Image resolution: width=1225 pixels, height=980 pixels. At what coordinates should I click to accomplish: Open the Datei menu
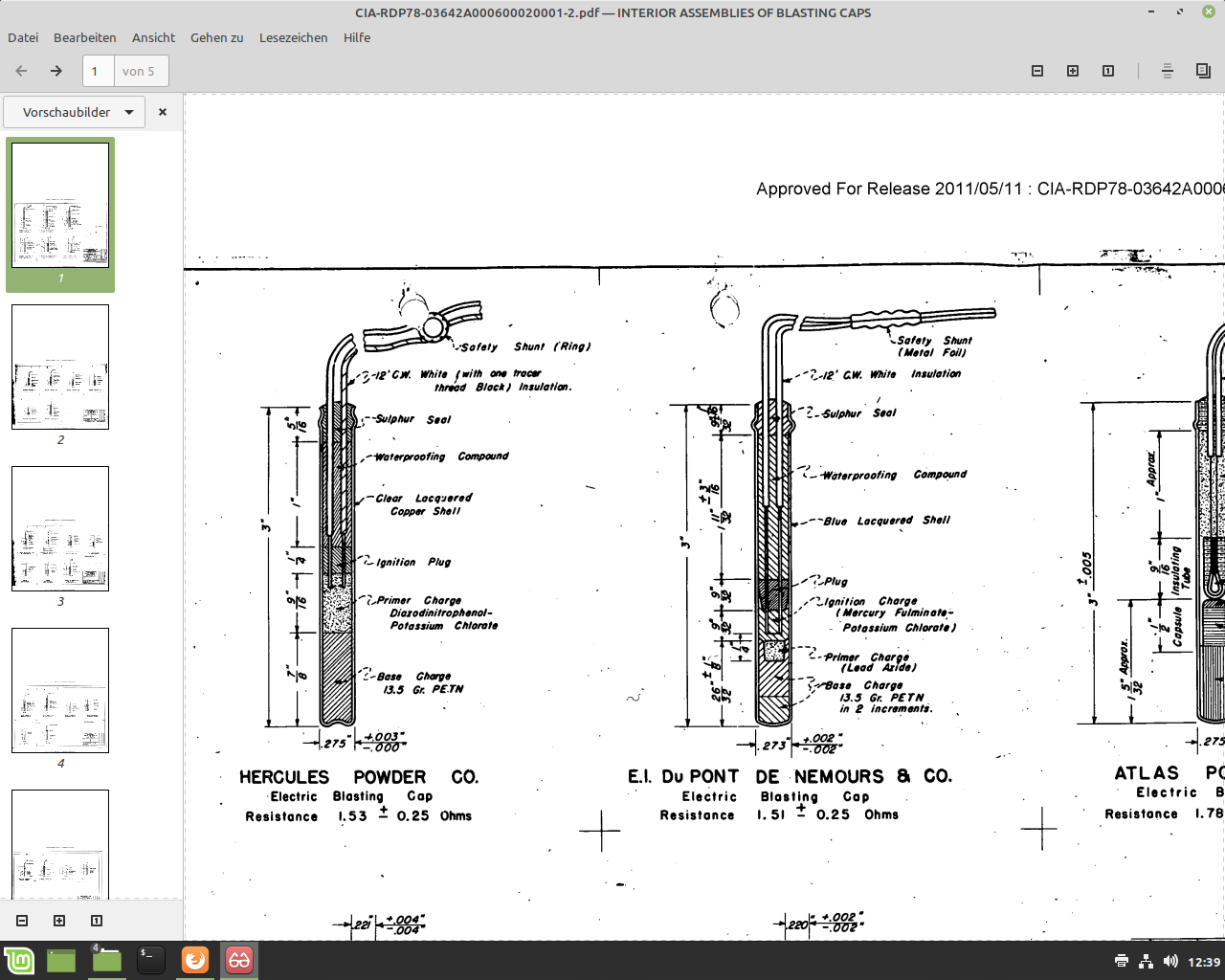click(23, 37)
